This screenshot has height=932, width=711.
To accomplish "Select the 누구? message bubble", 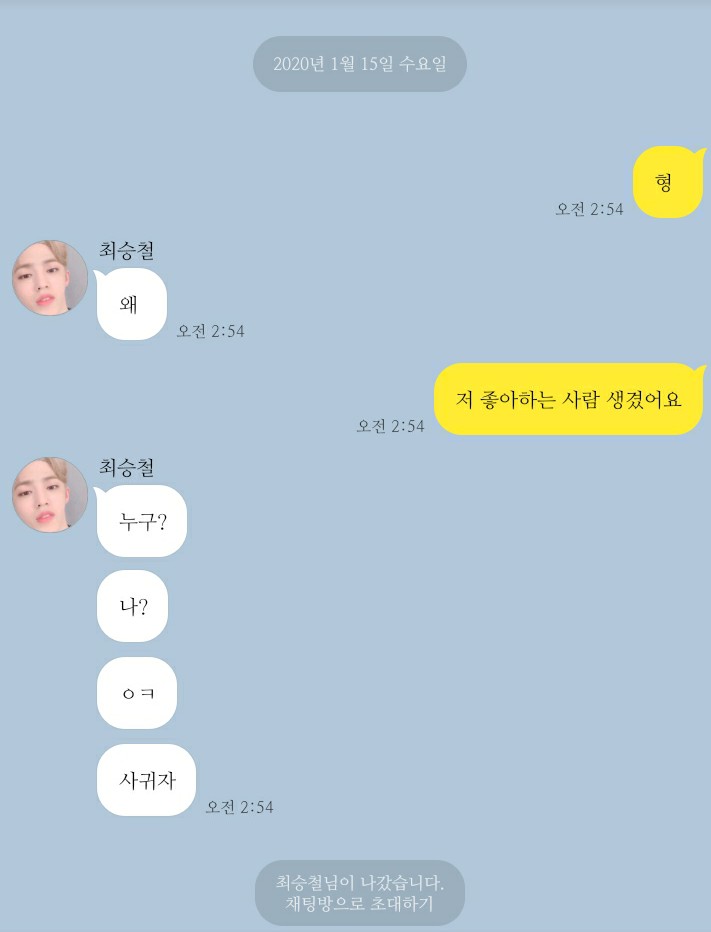I will pyautogui.click(x=141, y=521).
